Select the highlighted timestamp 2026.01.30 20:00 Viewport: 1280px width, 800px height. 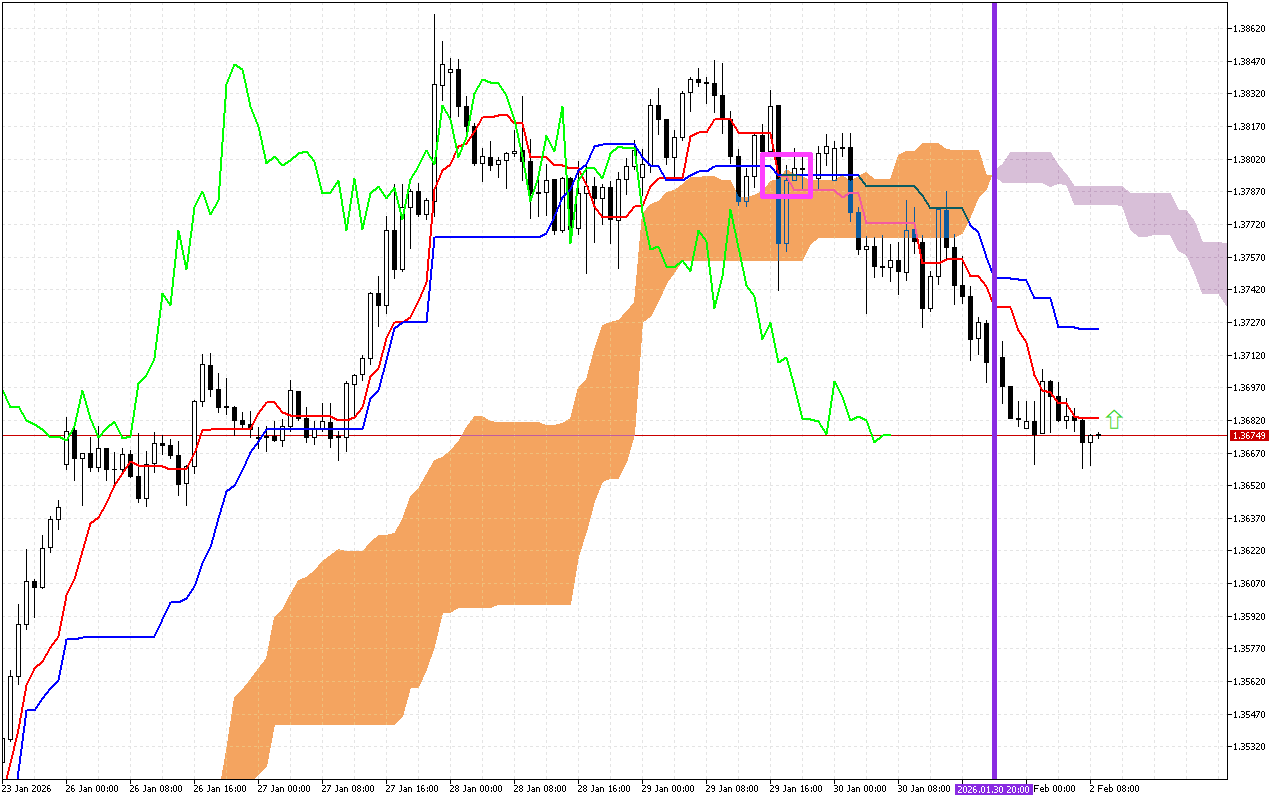coord(992,788)
